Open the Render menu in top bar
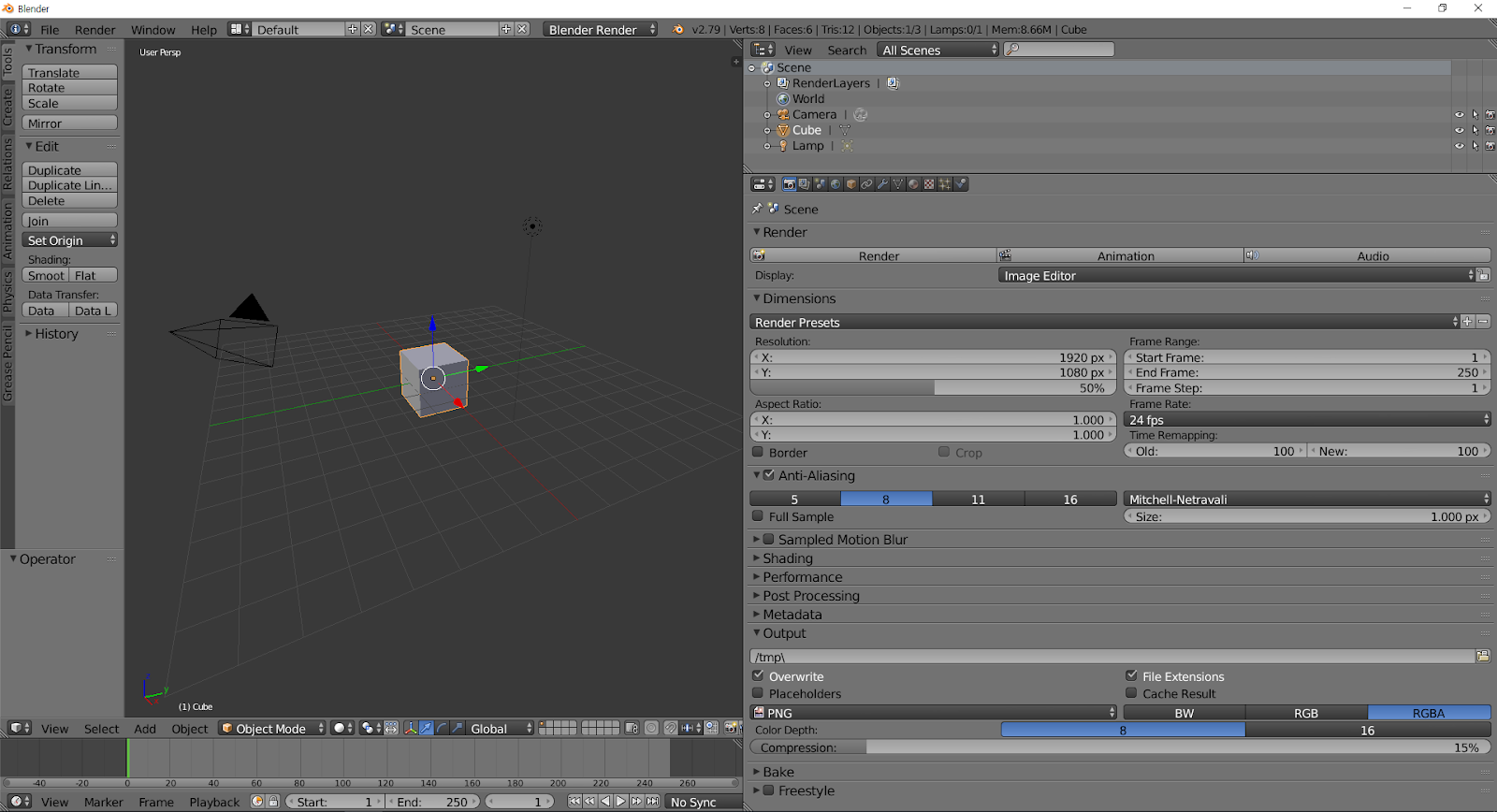Image resolution: width=1497 pixels, height=812 pixels. point(95,29)
